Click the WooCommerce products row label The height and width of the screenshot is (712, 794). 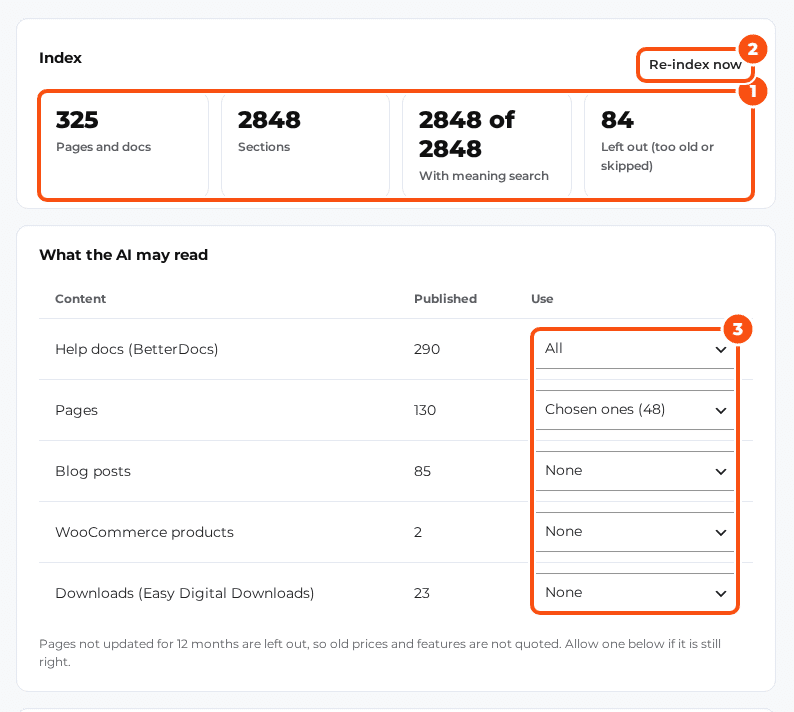144,532
